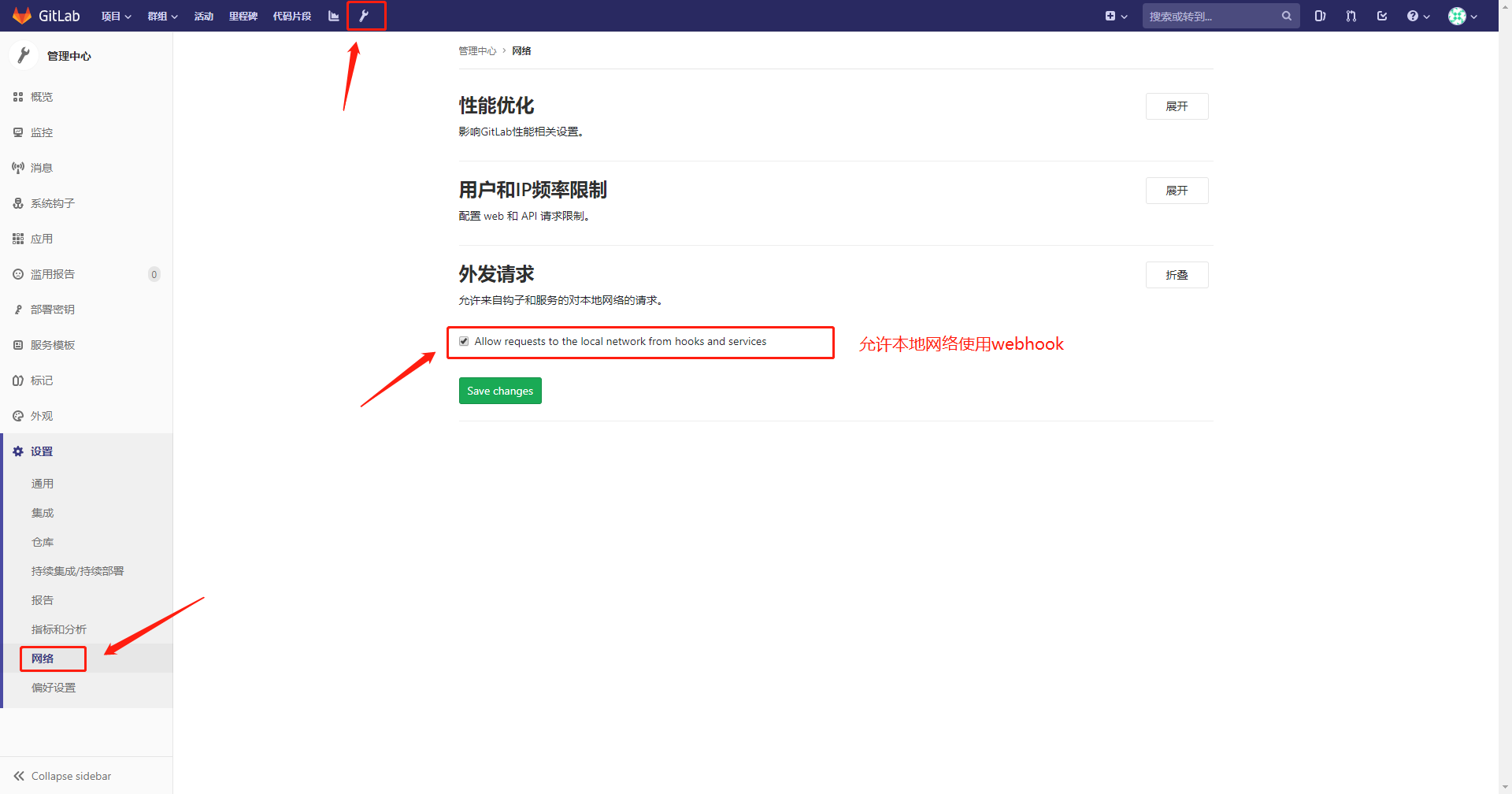This screenshot has width=1512, height=794.
Task: Expand the 性能优化 section
Action: (1177, 106)
